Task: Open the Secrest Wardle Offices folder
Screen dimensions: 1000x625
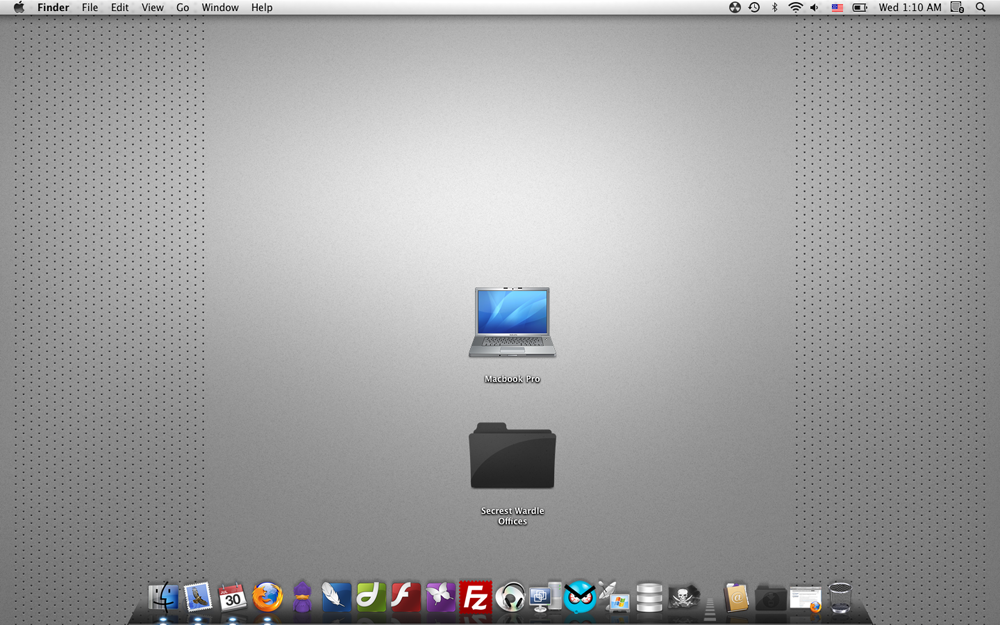Action: pyautogui.click(x=511, y=456)
